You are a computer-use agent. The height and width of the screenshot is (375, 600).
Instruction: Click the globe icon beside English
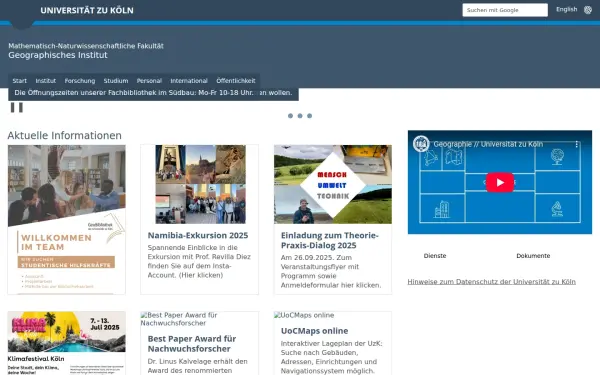pyautogui.click(x=588, y=10)
